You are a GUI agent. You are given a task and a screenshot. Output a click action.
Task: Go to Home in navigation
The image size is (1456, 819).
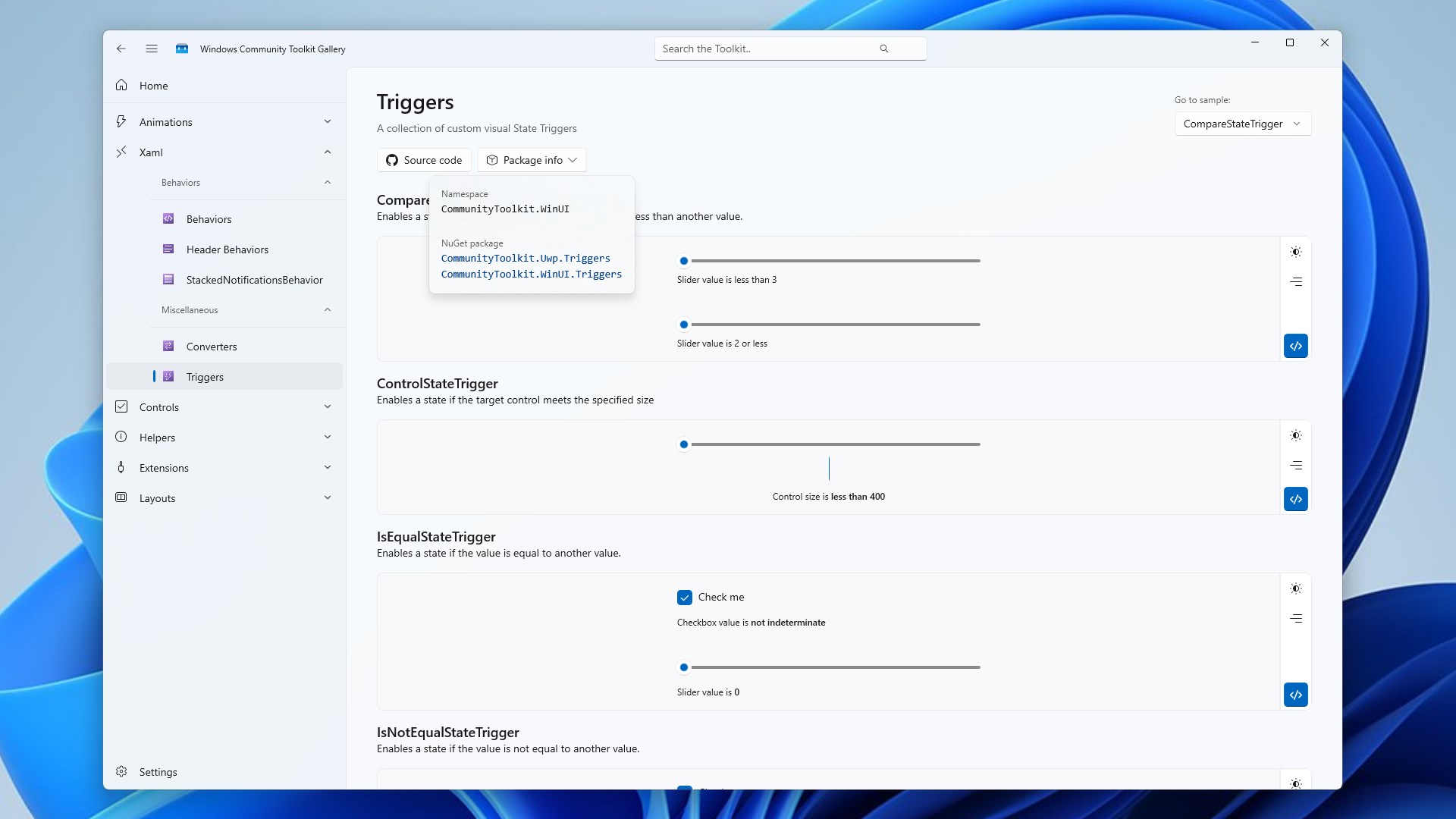pos(153,86)
